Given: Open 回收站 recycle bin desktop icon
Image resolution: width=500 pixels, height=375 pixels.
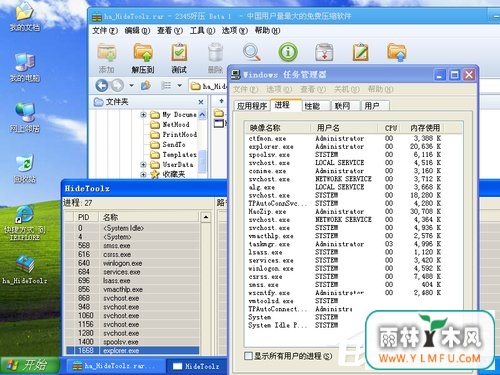Looking at the screenshot, I should click(x=24, y=169).
